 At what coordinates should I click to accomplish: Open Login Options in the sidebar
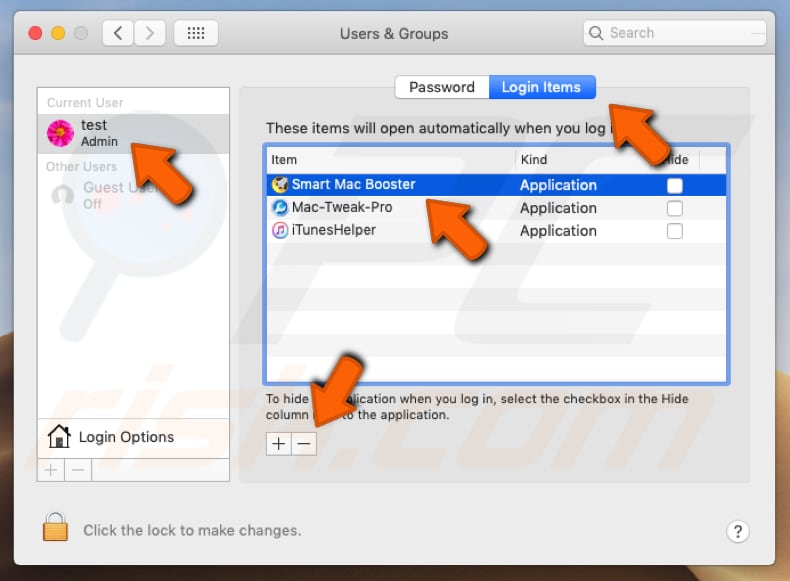point(133,437)
